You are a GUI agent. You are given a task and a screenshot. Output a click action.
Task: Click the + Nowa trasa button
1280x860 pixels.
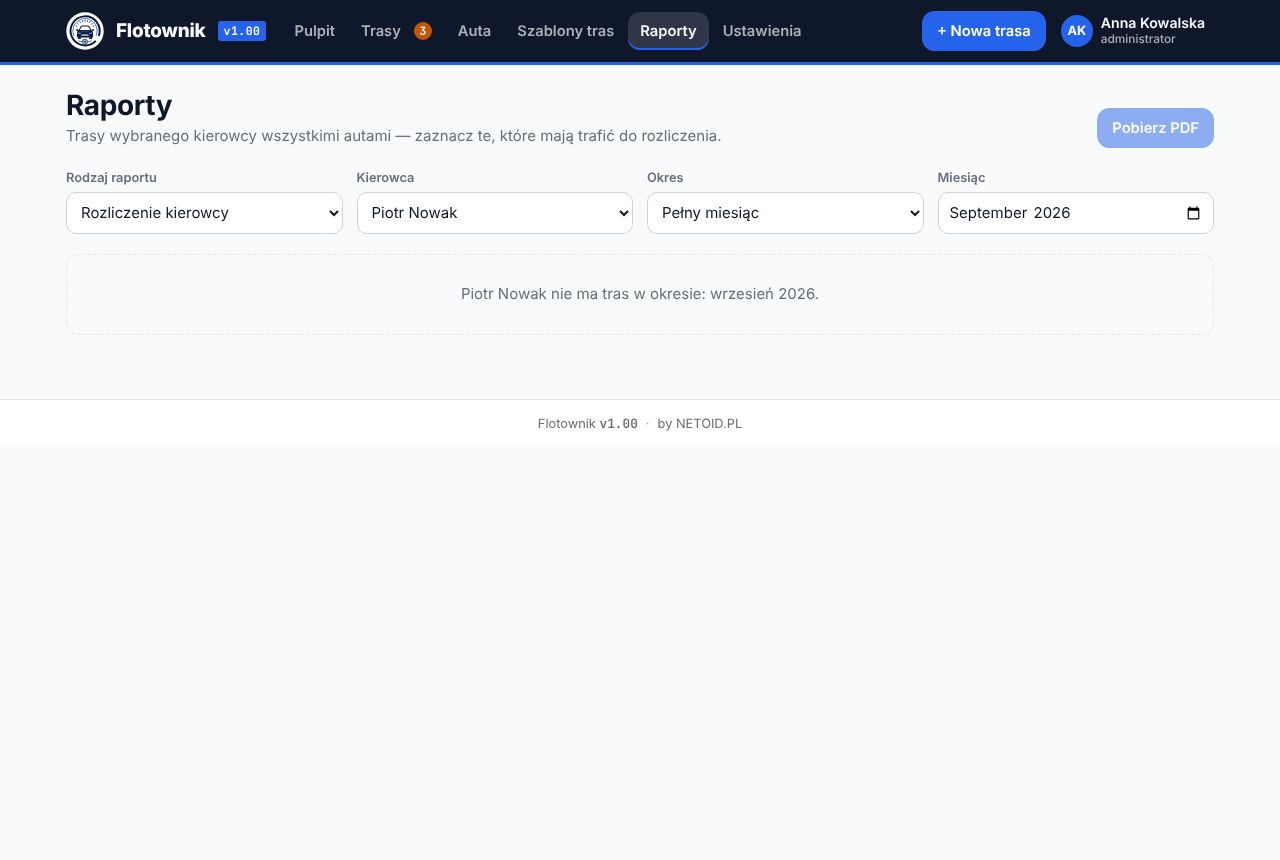coord(984,31)
